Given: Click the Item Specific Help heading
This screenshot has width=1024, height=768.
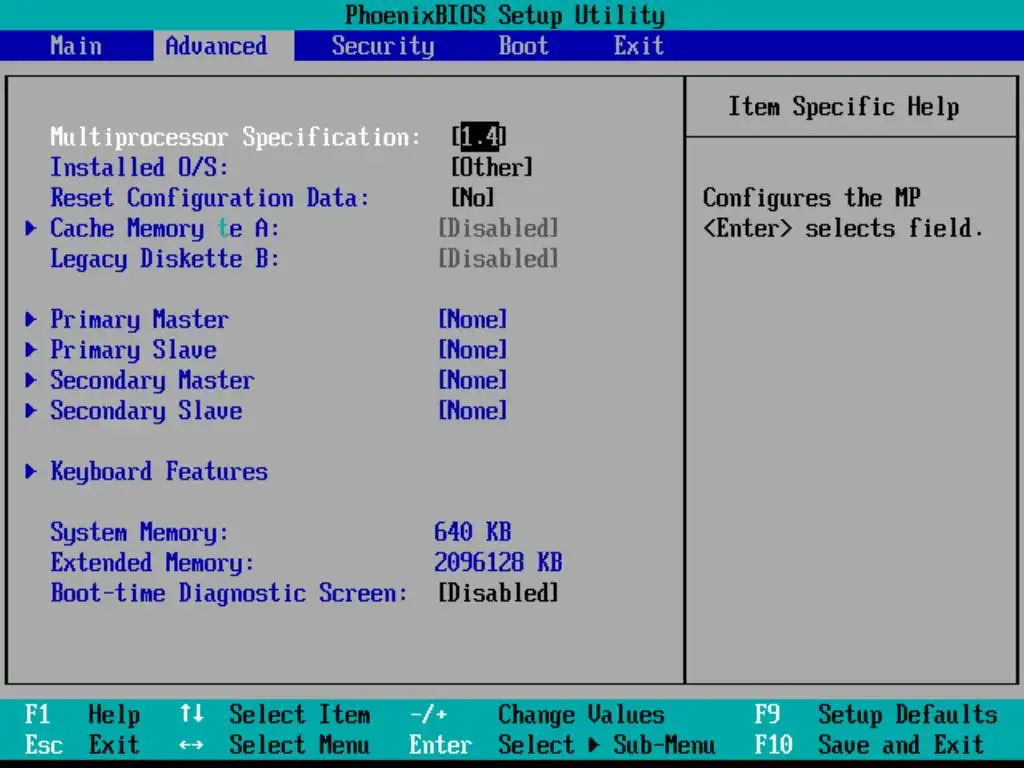Looking at the screenshot, I should coord(844,106).
